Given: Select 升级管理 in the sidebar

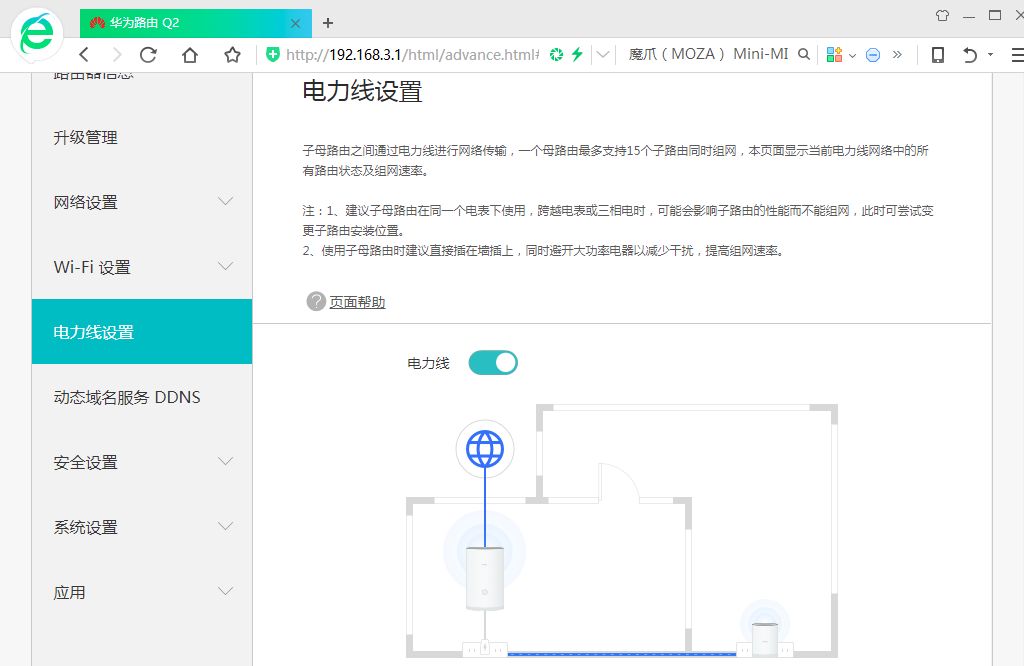Looking at the screenshot, I should click(x=86, y=137).
